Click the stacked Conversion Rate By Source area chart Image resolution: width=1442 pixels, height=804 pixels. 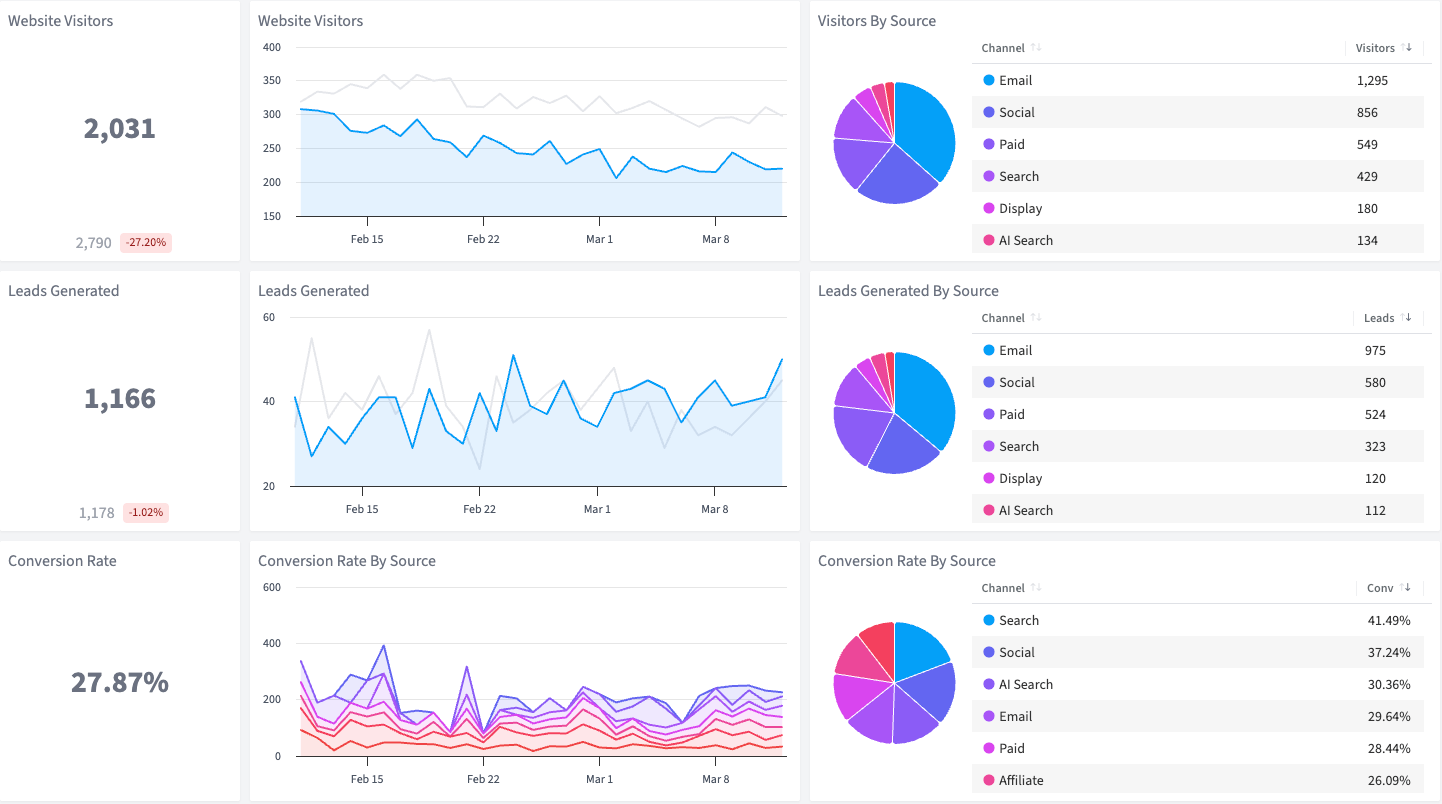click(540, 672)
